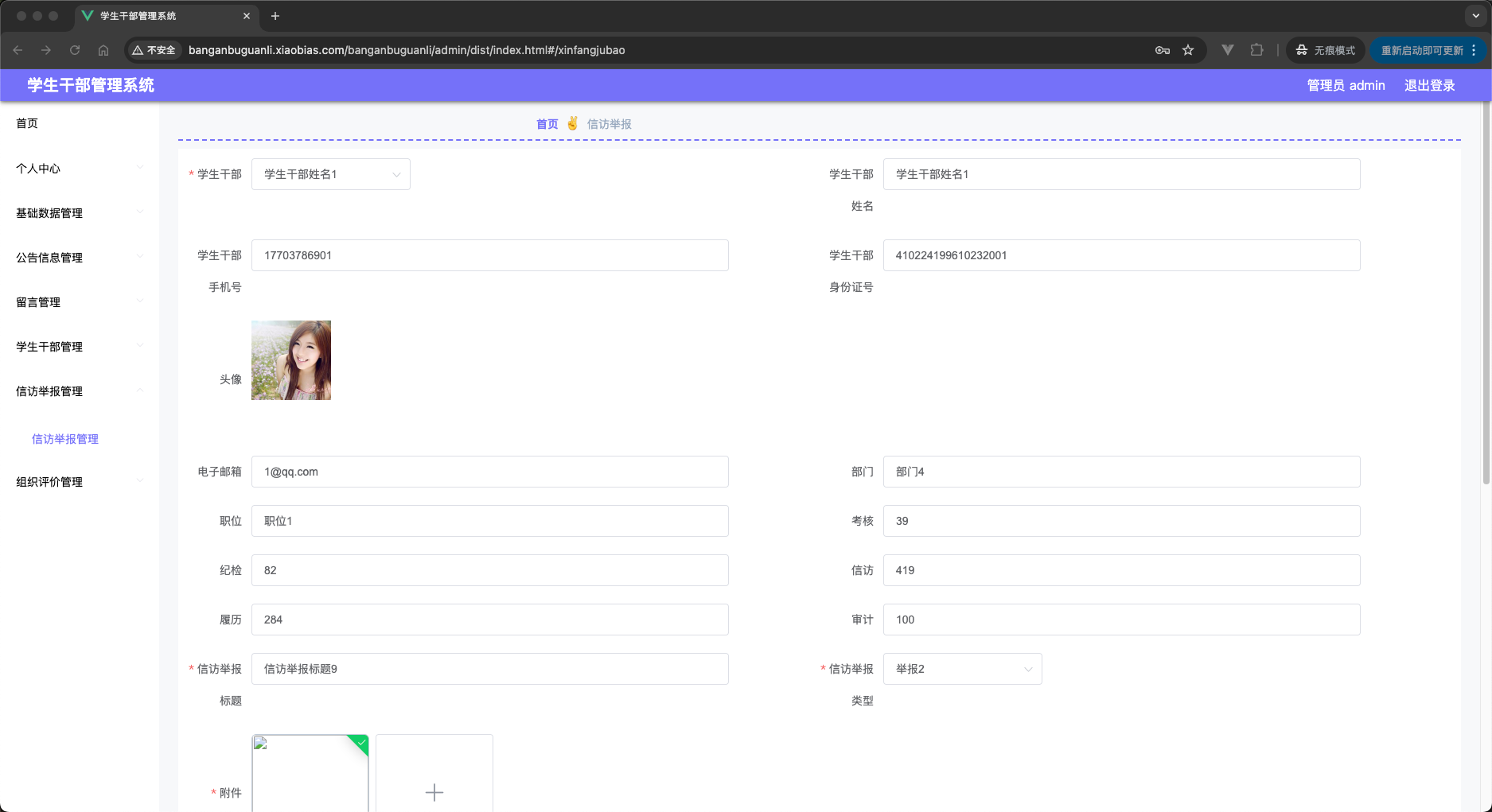Expand the 学生干部管理 sidebar menu
This screenshot has height=812, width=1492.
coord(80,346)
